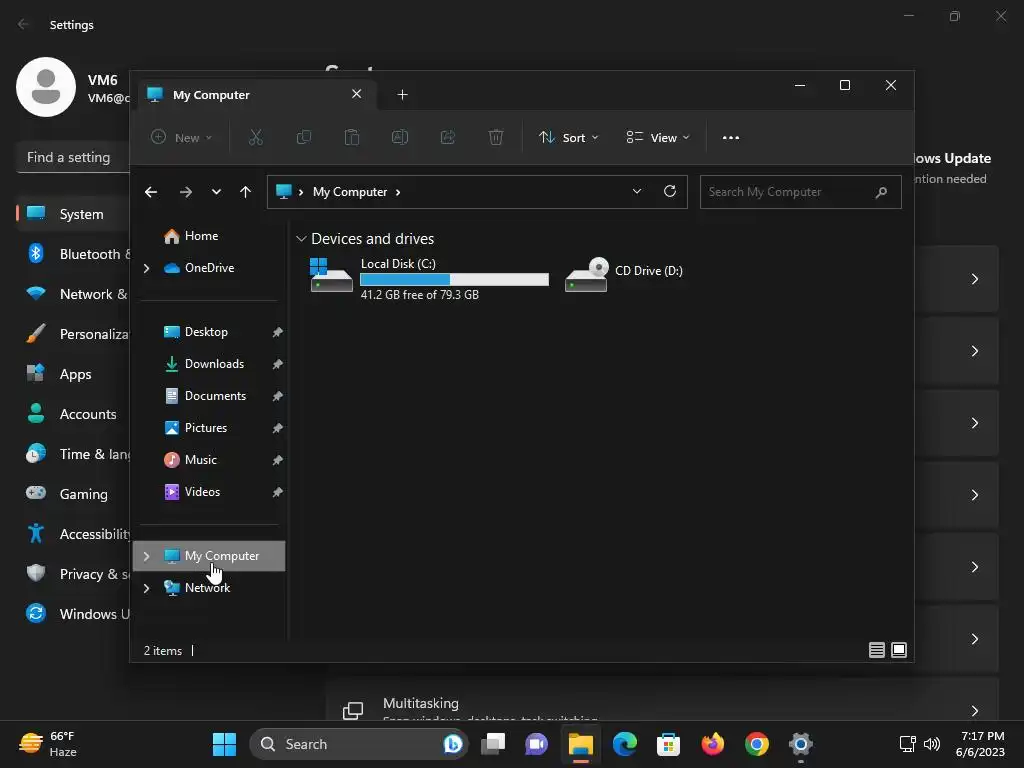Viewport: 1024px width, 768px height.
Task: Select Bluetooth category in Settings sidebar
Action: pos(73,254)
